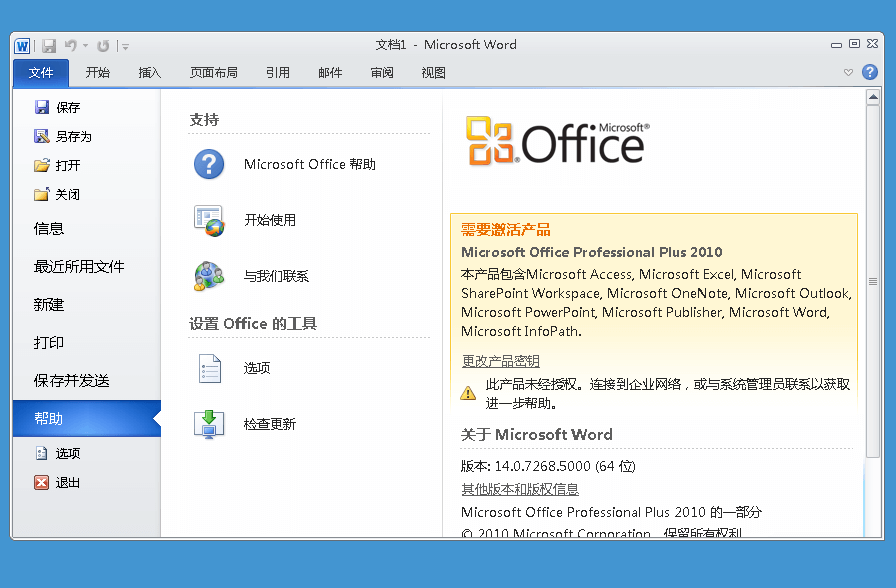The height and width of the screenshot is (588, 896).
Task: Open the 其他版本和版权信息 link
Action: [520, 489]
